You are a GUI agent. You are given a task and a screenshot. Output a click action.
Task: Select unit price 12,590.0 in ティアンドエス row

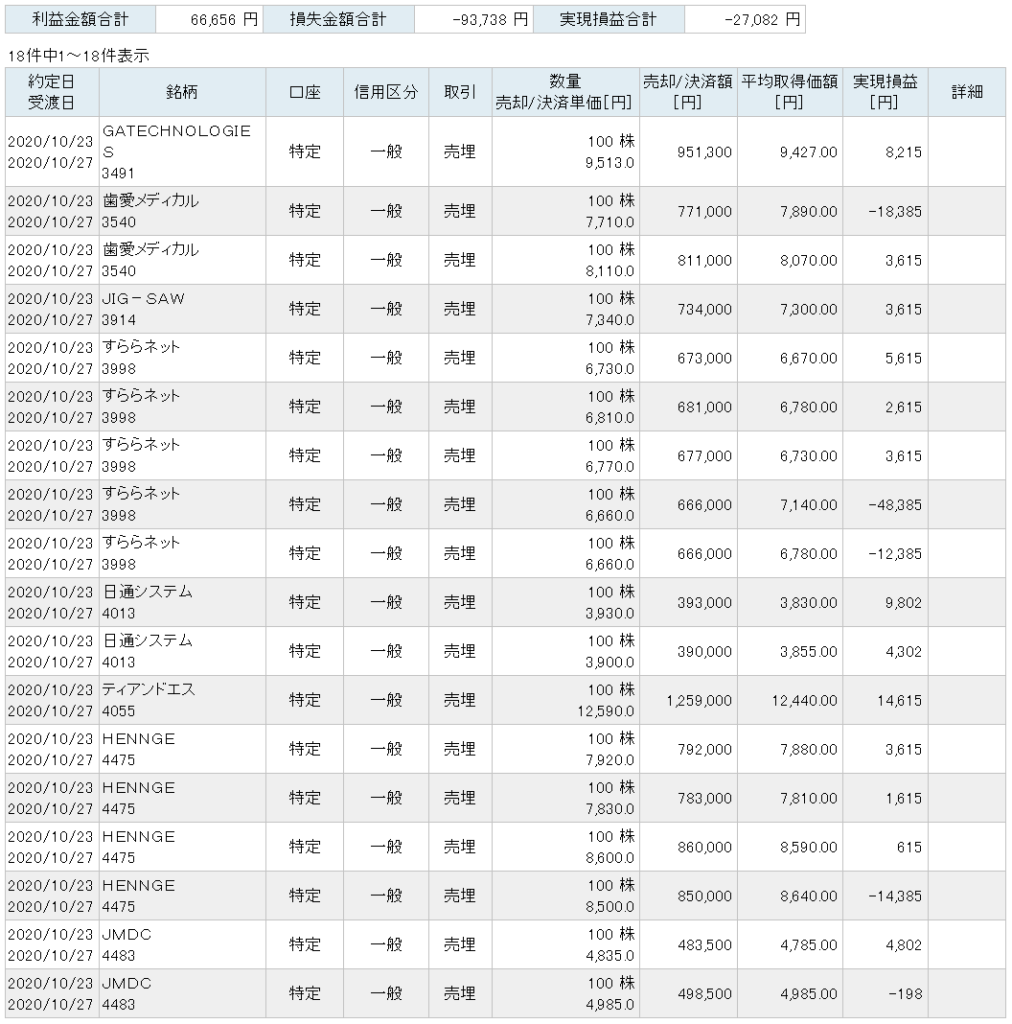tap(605, 711)
